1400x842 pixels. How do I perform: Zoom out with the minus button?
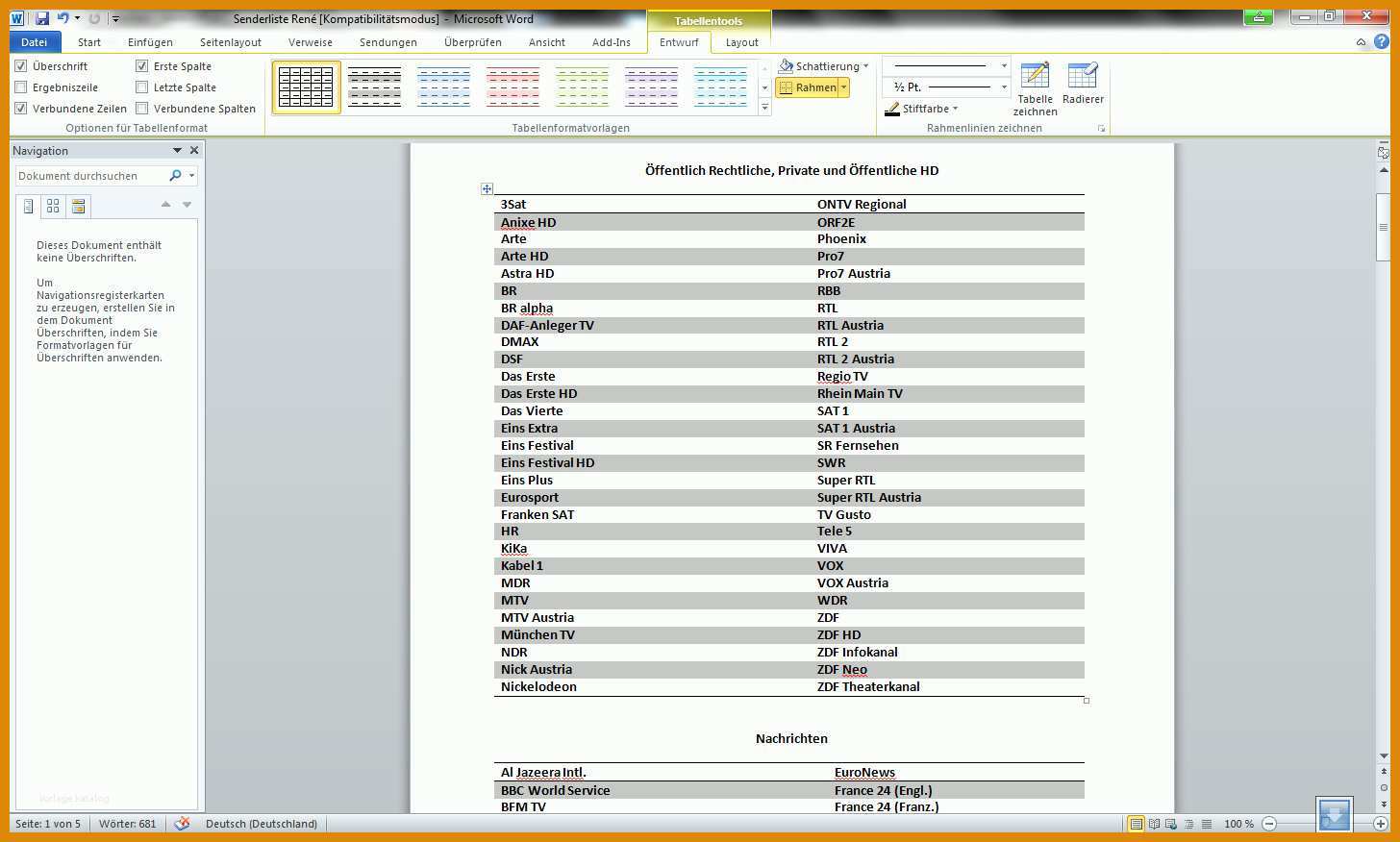tap(1269, 824)
